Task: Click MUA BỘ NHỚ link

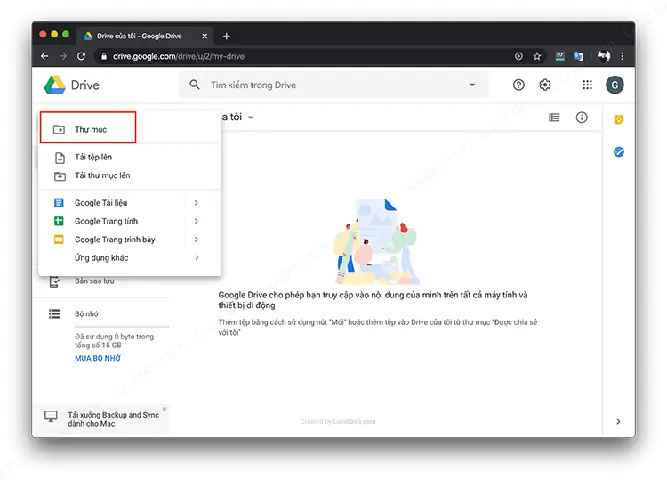Action: pos(98,358)
